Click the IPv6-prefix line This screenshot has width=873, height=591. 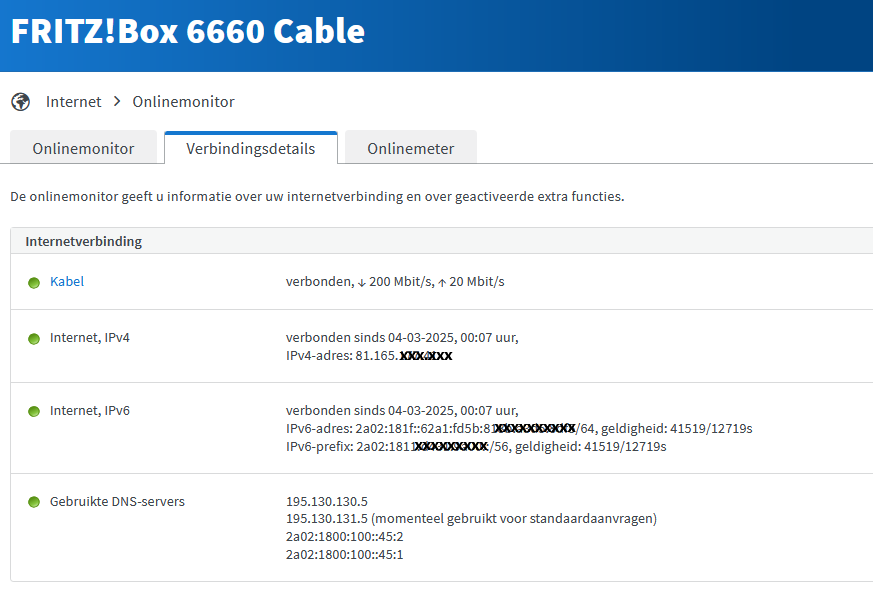(x=476, y=446)
